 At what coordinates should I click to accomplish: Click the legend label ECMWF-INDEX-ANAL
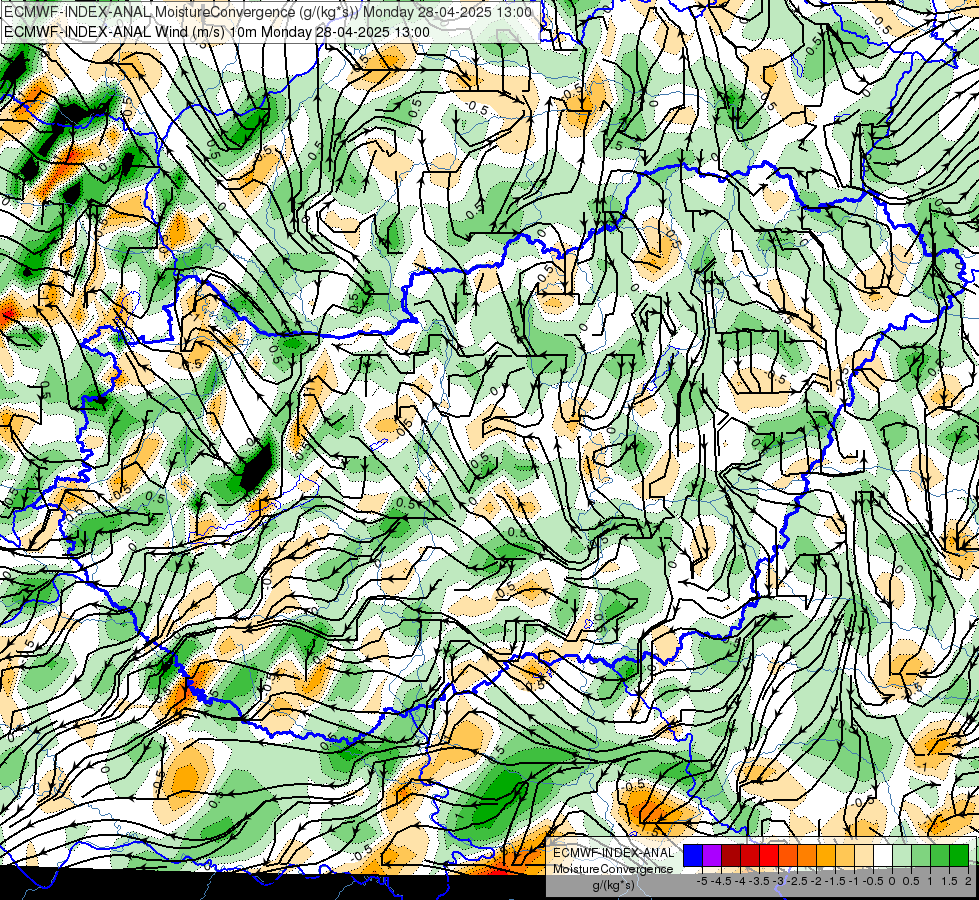click(613, 853)
